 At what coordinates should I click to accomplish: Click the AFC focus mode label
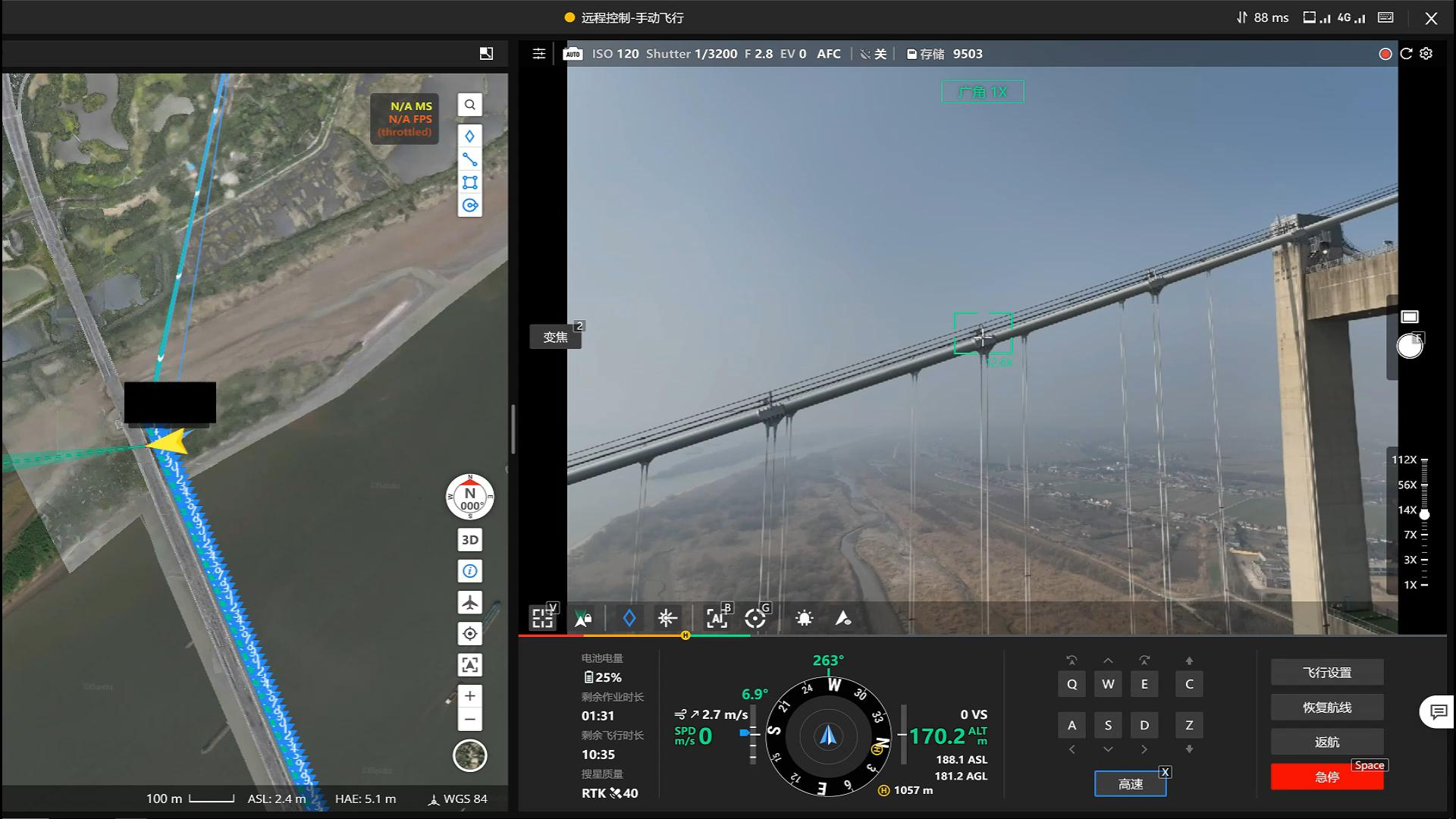829,54
